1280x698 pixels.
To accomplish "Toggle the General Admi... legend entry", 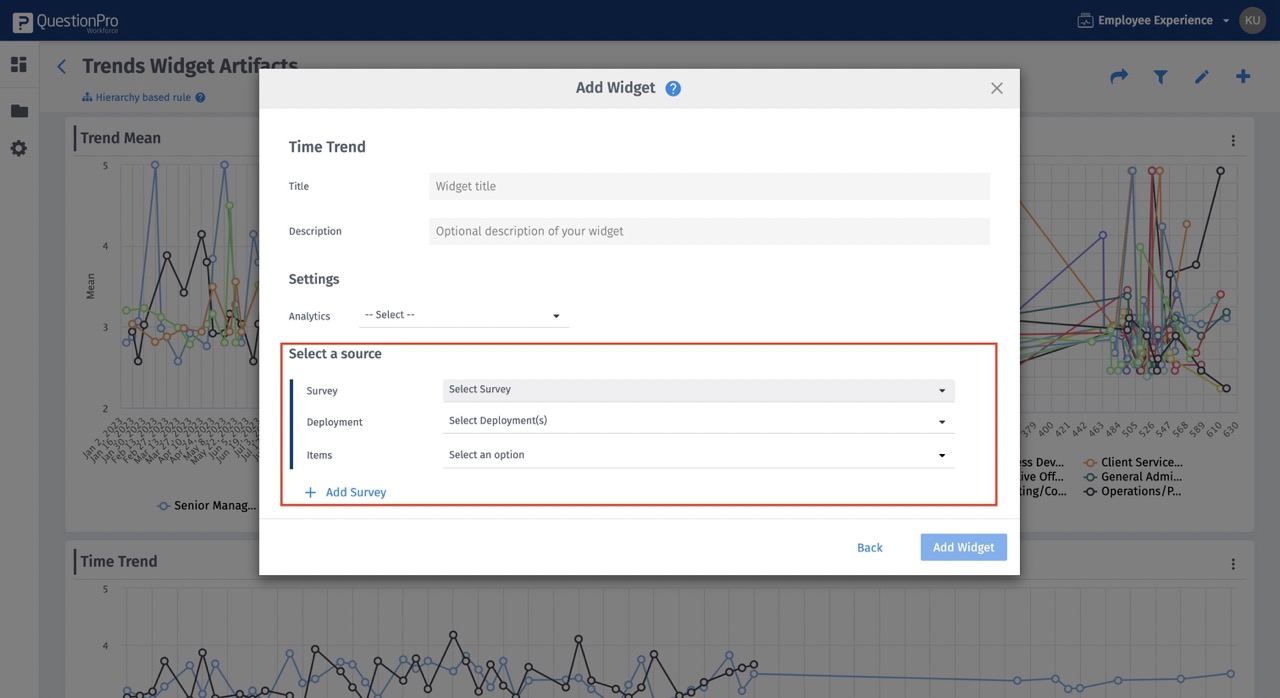I will (x=1133, y=477).
